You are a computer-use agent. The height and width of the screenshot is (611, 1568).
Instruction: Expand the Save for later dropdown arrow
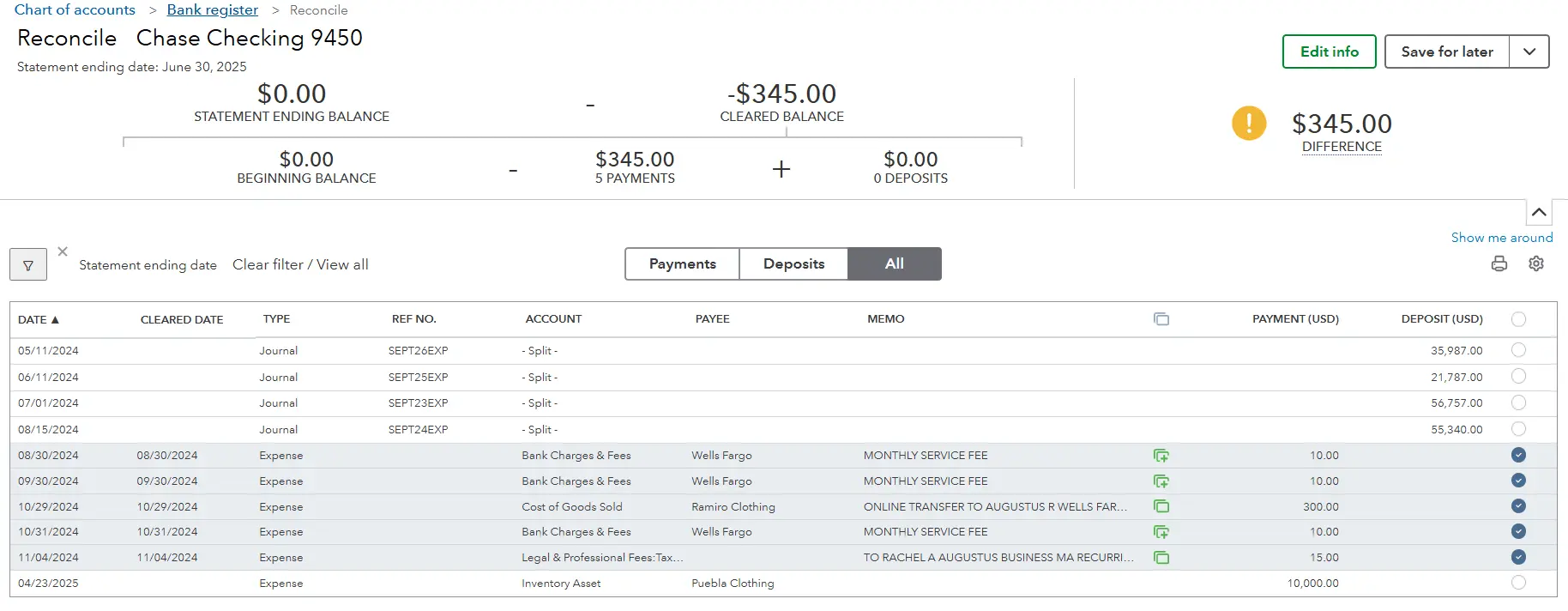[x=1529, y=51]
